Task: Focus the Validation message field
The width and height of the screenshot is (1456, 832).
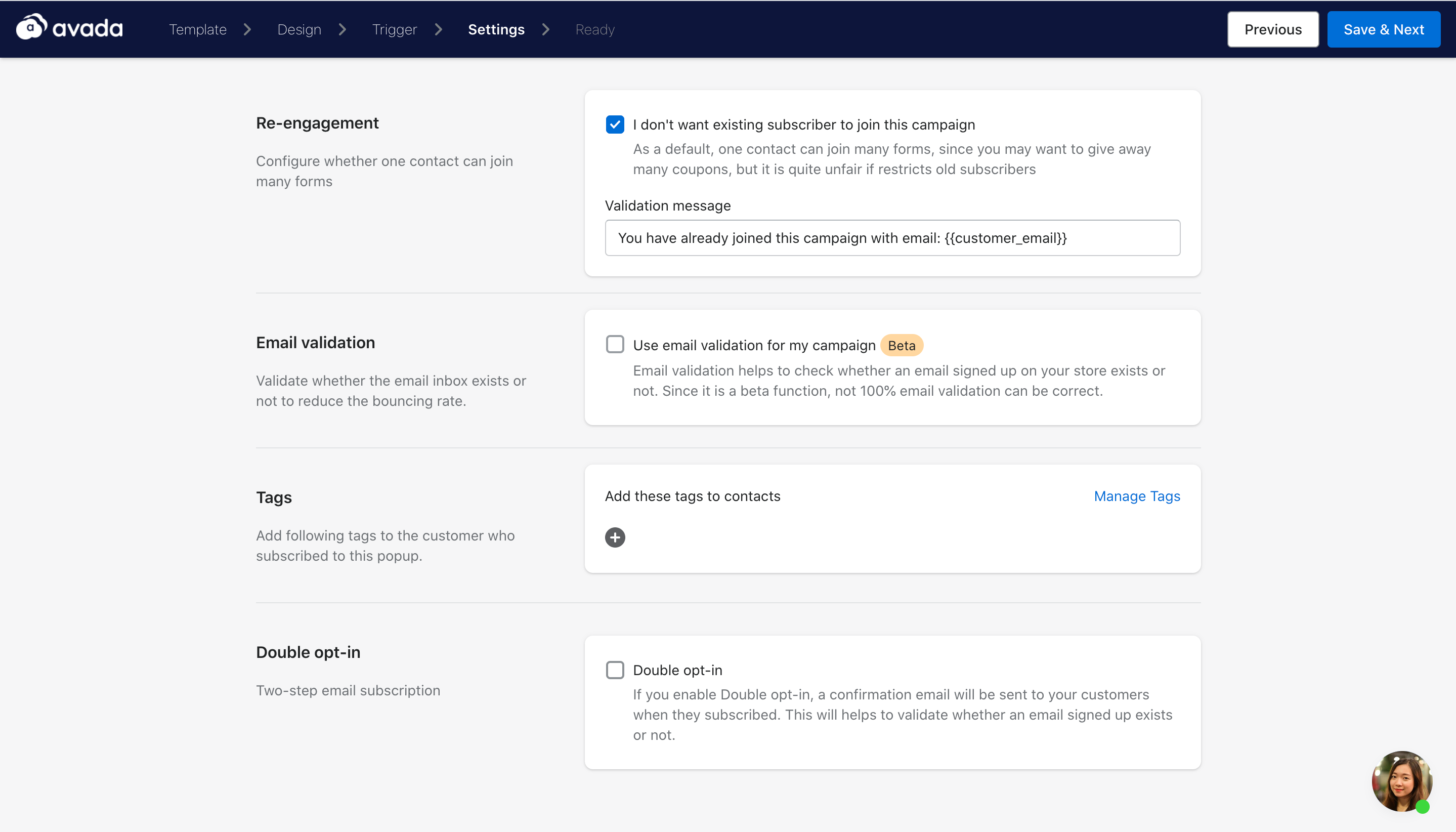Action: click(892, 238)
